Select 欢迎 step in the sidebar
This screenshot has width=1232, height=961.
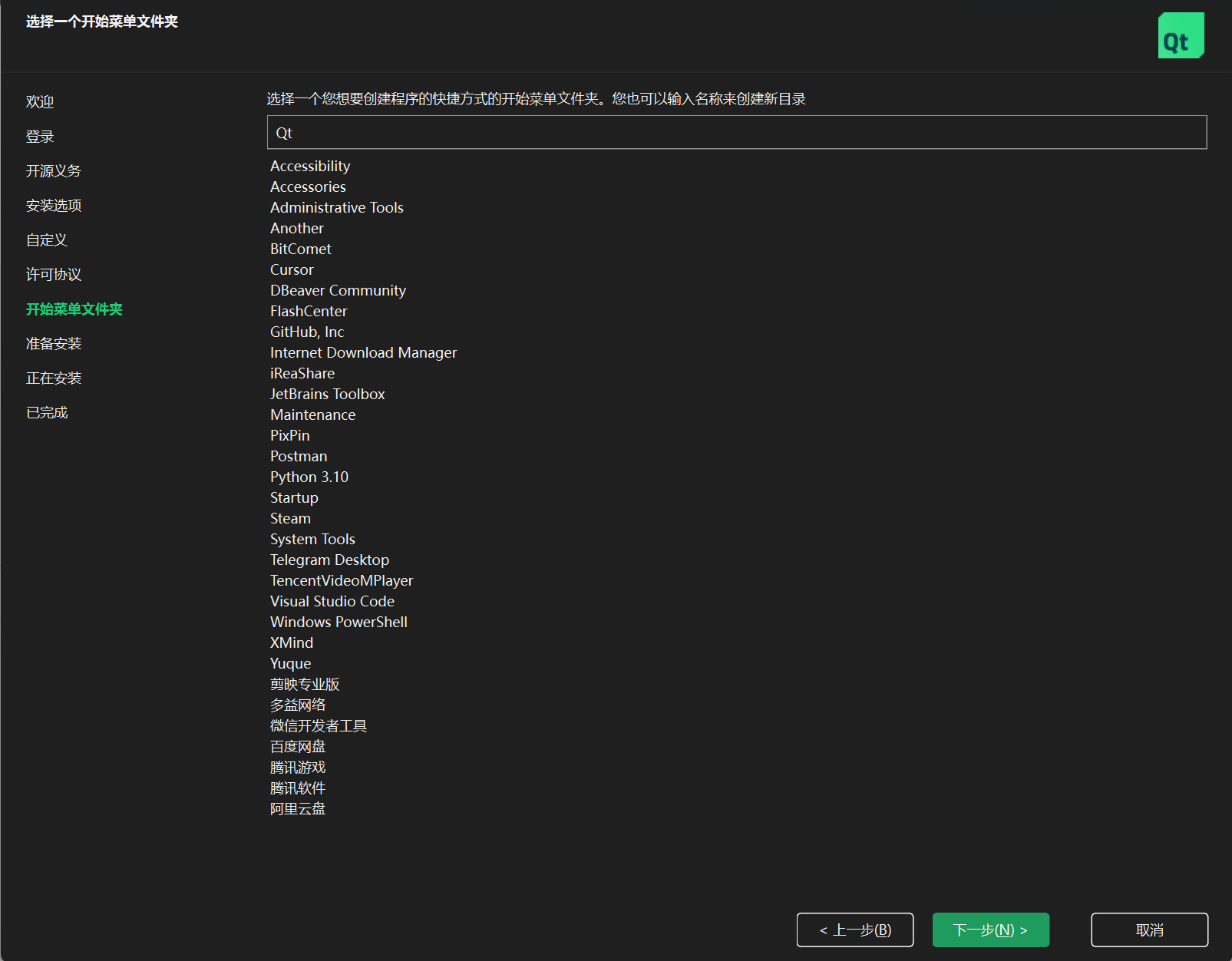(x=40, y=101)
